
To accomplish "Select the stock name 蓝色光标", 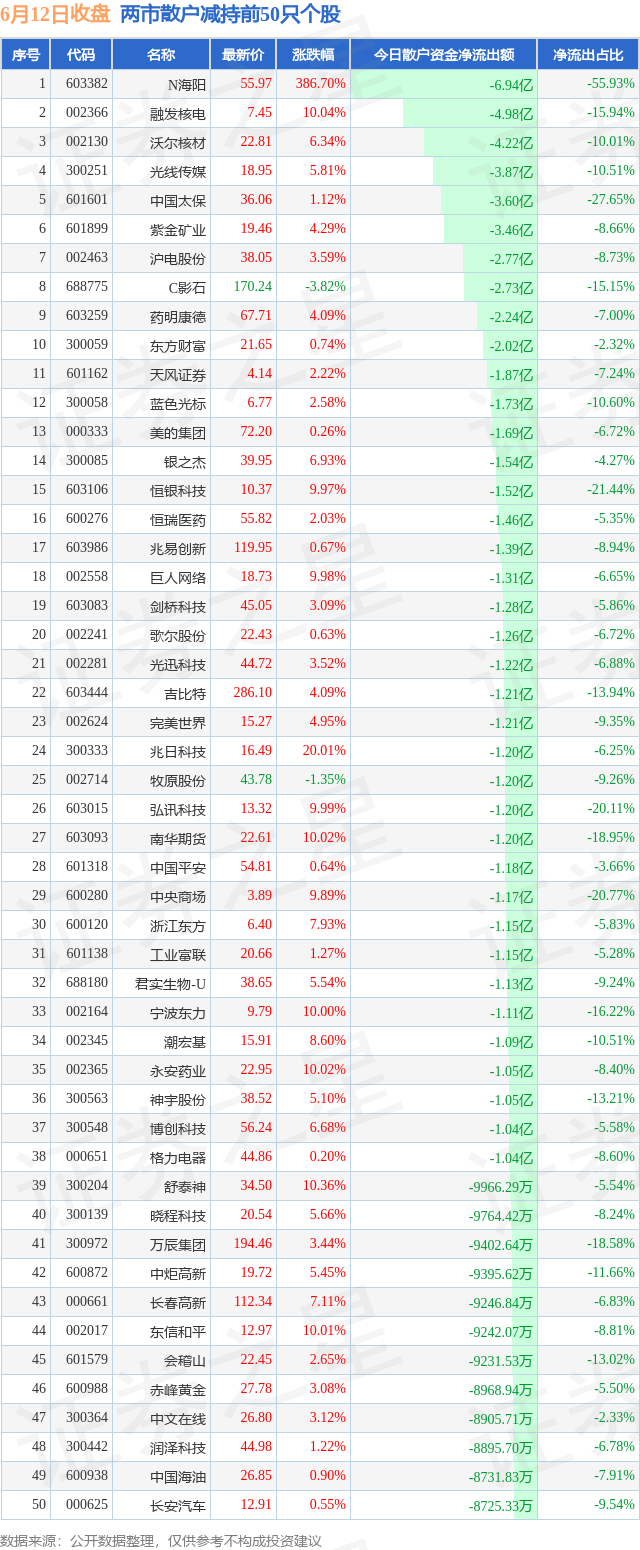I will 178,403.
